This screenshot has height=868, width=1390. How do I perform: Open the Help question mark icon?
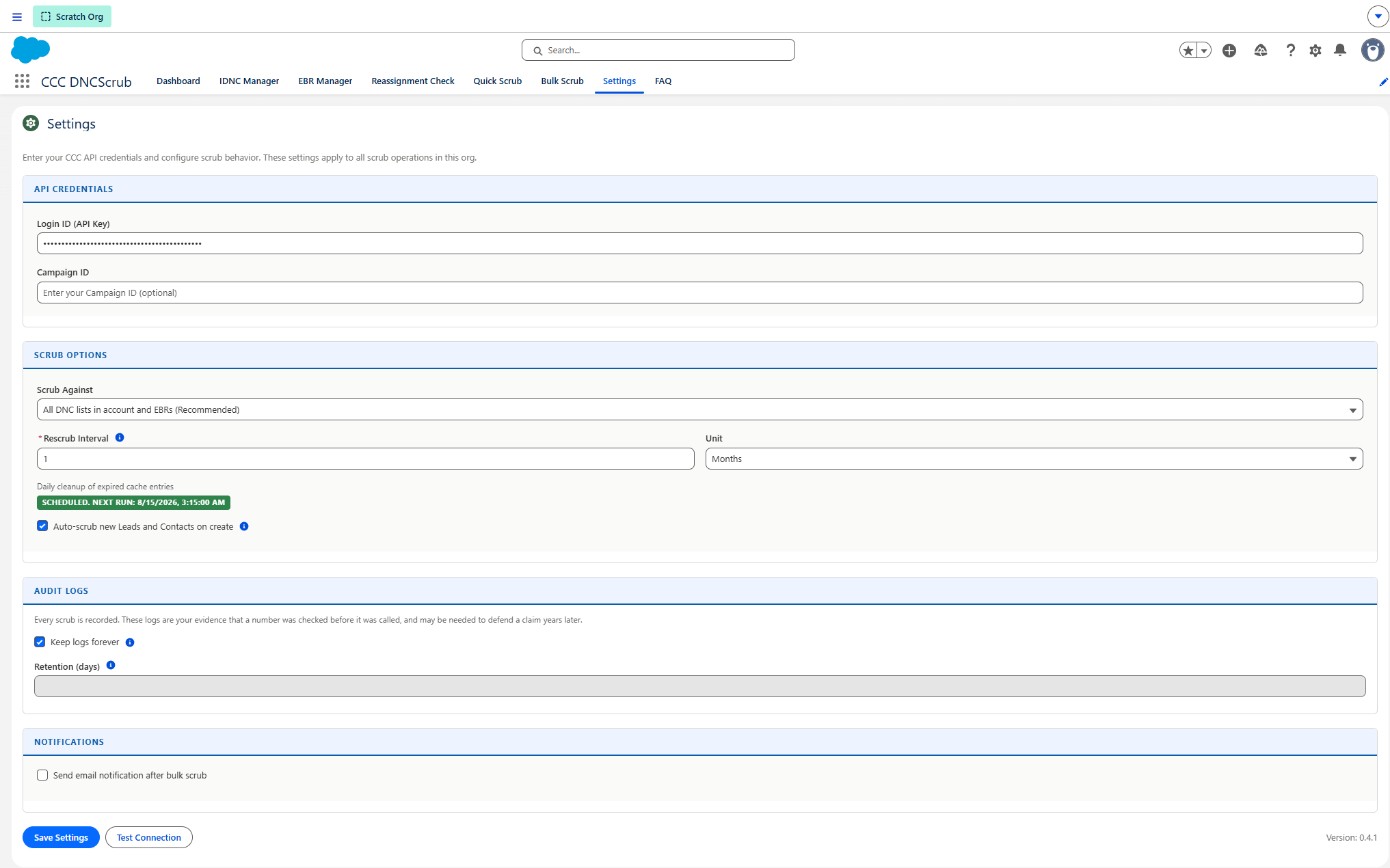point(1290,51)
